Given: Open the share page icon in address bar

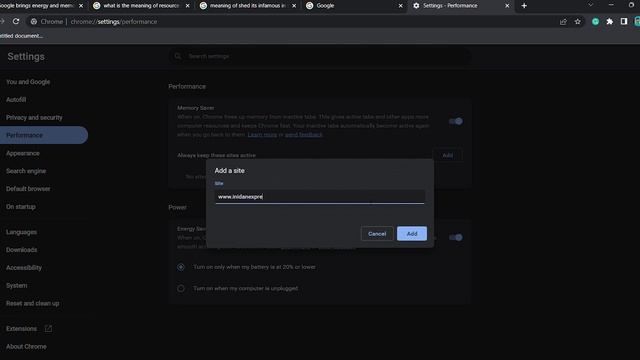Looking at the screenshot, I should (x=563, y=22).
